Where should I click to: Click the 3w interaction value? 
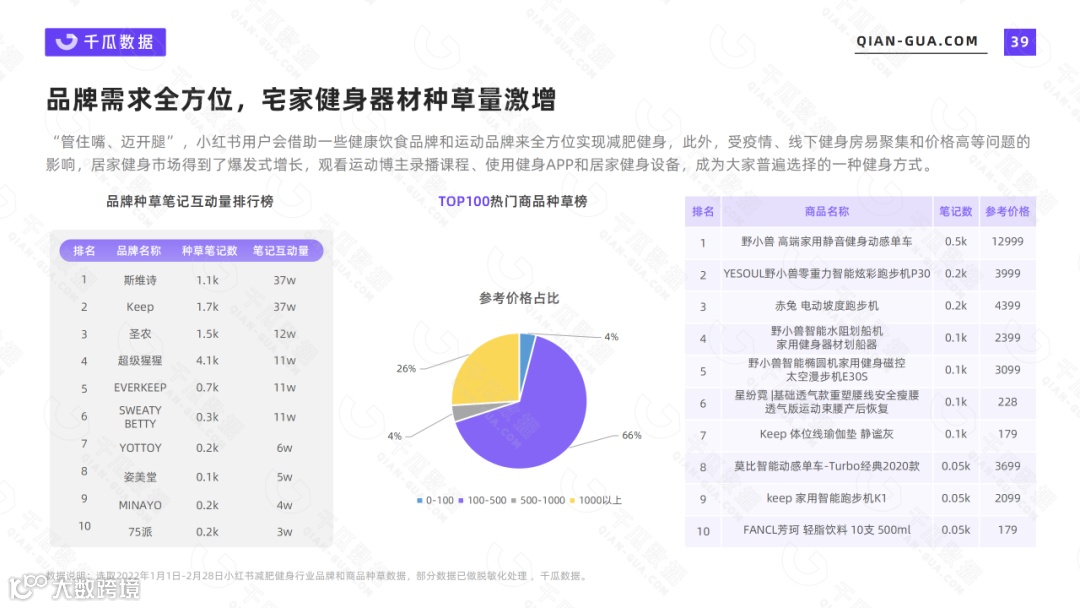(284, 532)
